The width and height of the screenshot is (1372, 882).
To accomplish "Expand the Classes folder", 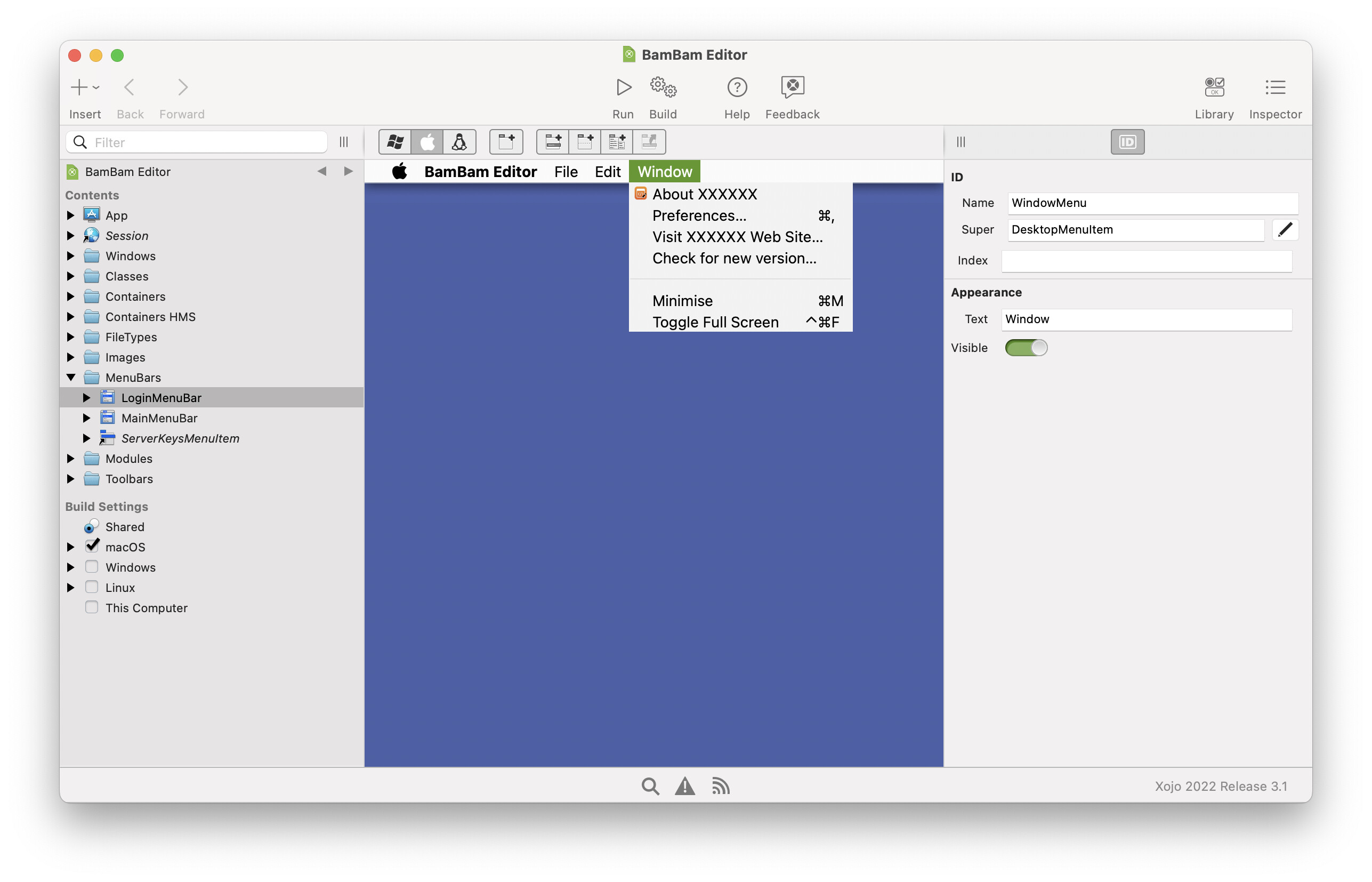I will pos(70,276).
